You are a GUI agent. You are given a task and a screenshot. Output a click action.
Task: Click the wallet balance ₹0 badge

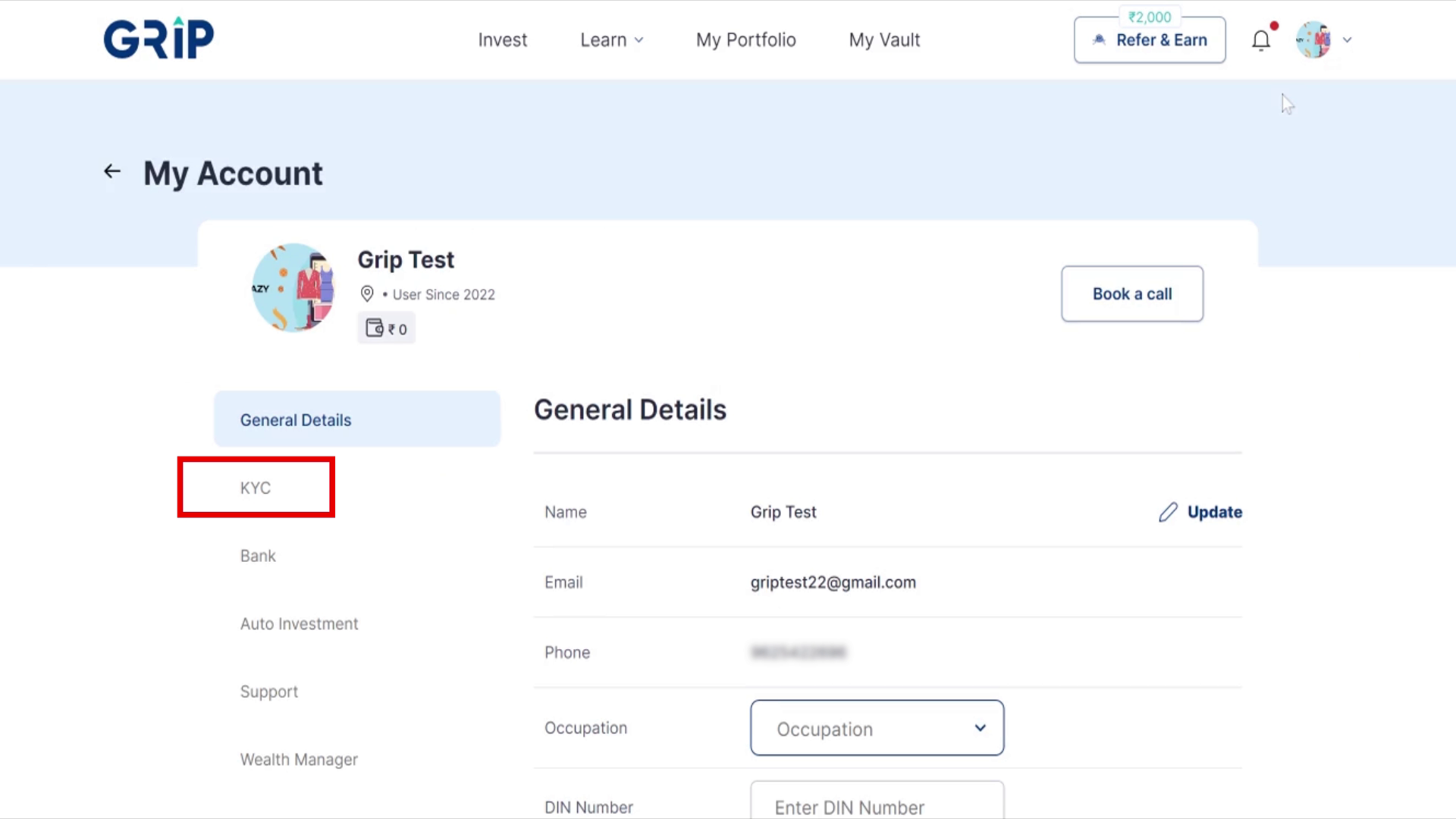click(387, 328)
